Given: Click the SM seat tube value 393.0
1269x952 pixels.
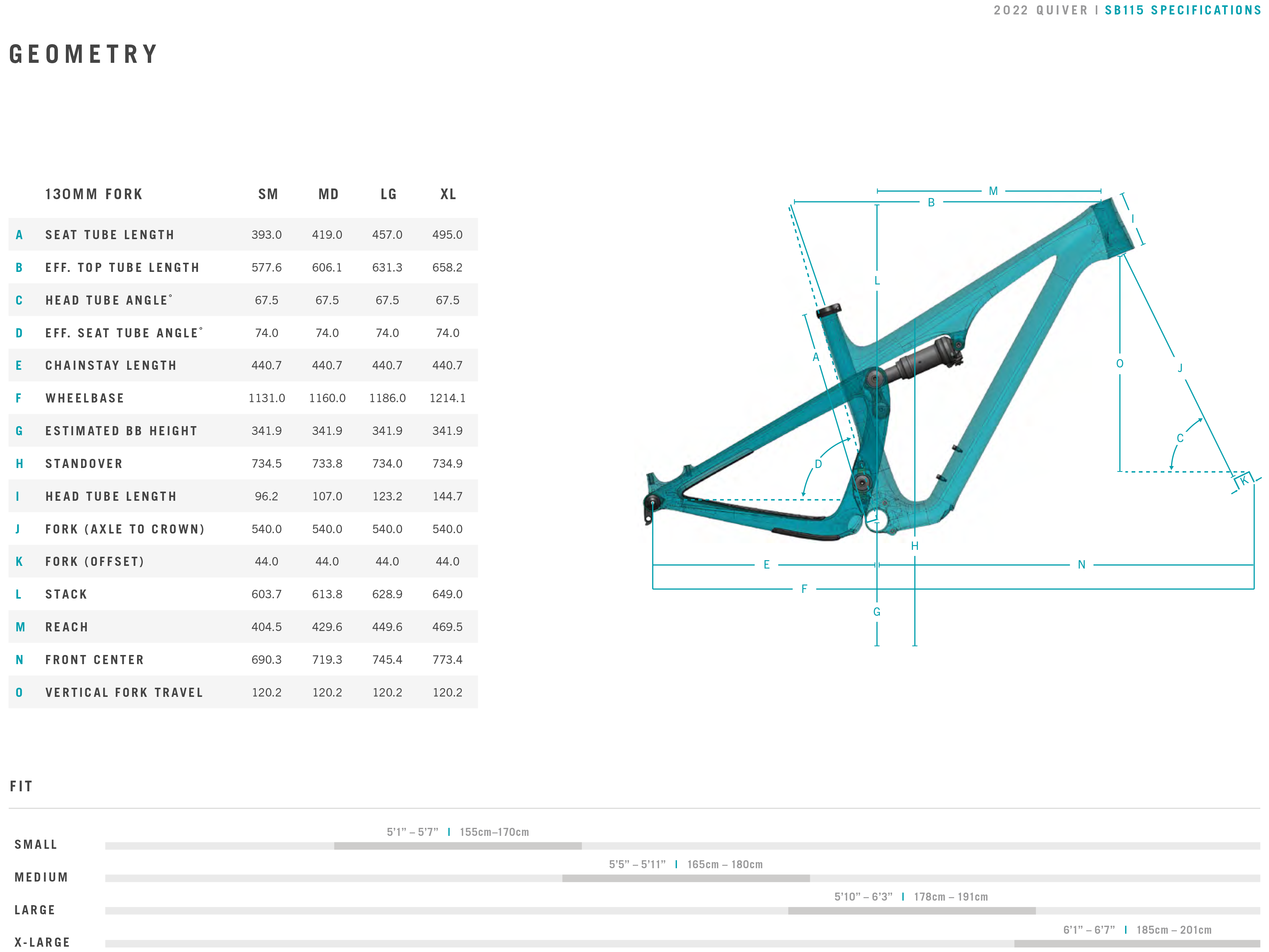Looking at the screenshot, I should pyautogui.click(x=267, y=235).
